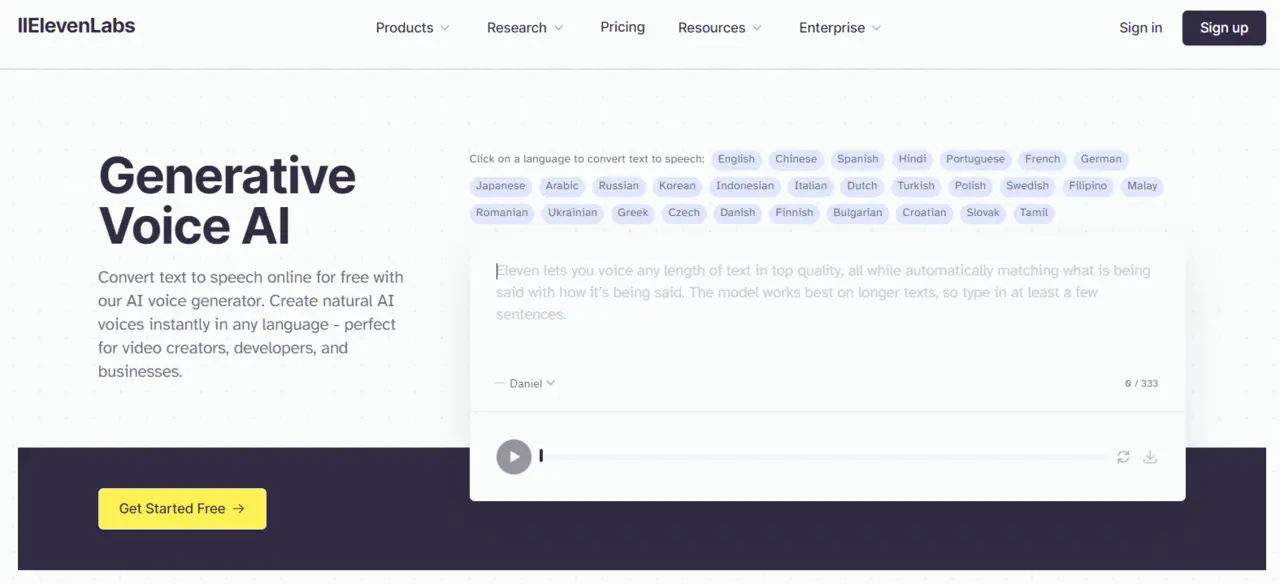Choose the Tamil language chip

[1034, 213]
